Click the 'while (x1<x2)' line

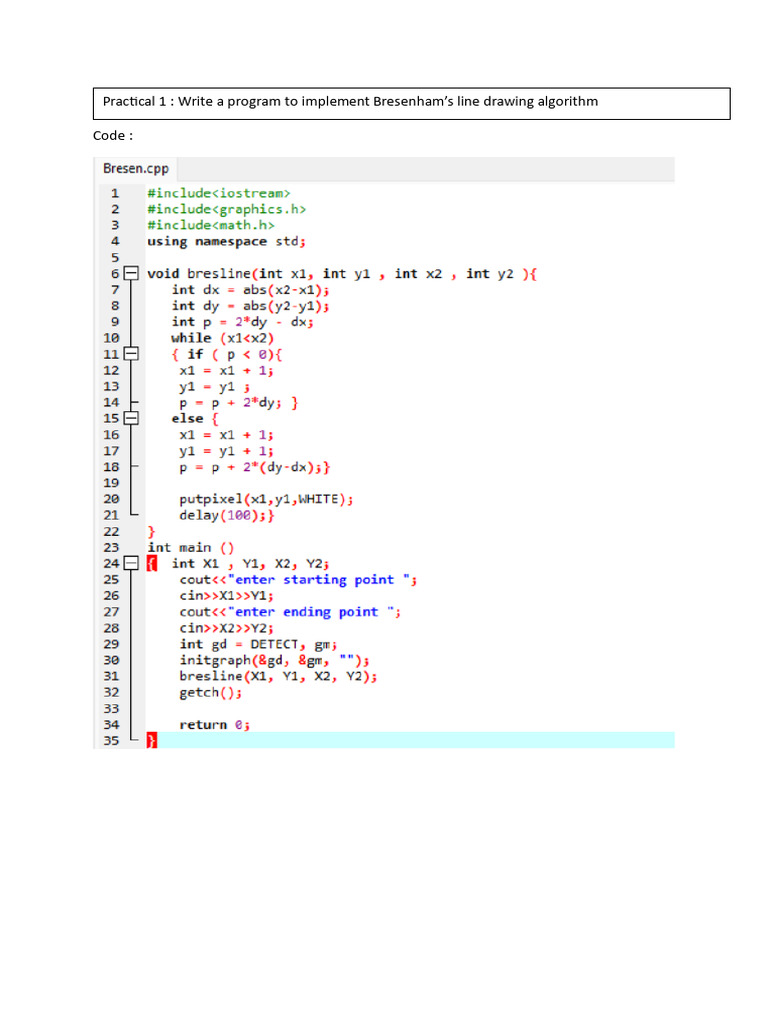(223, 338)
